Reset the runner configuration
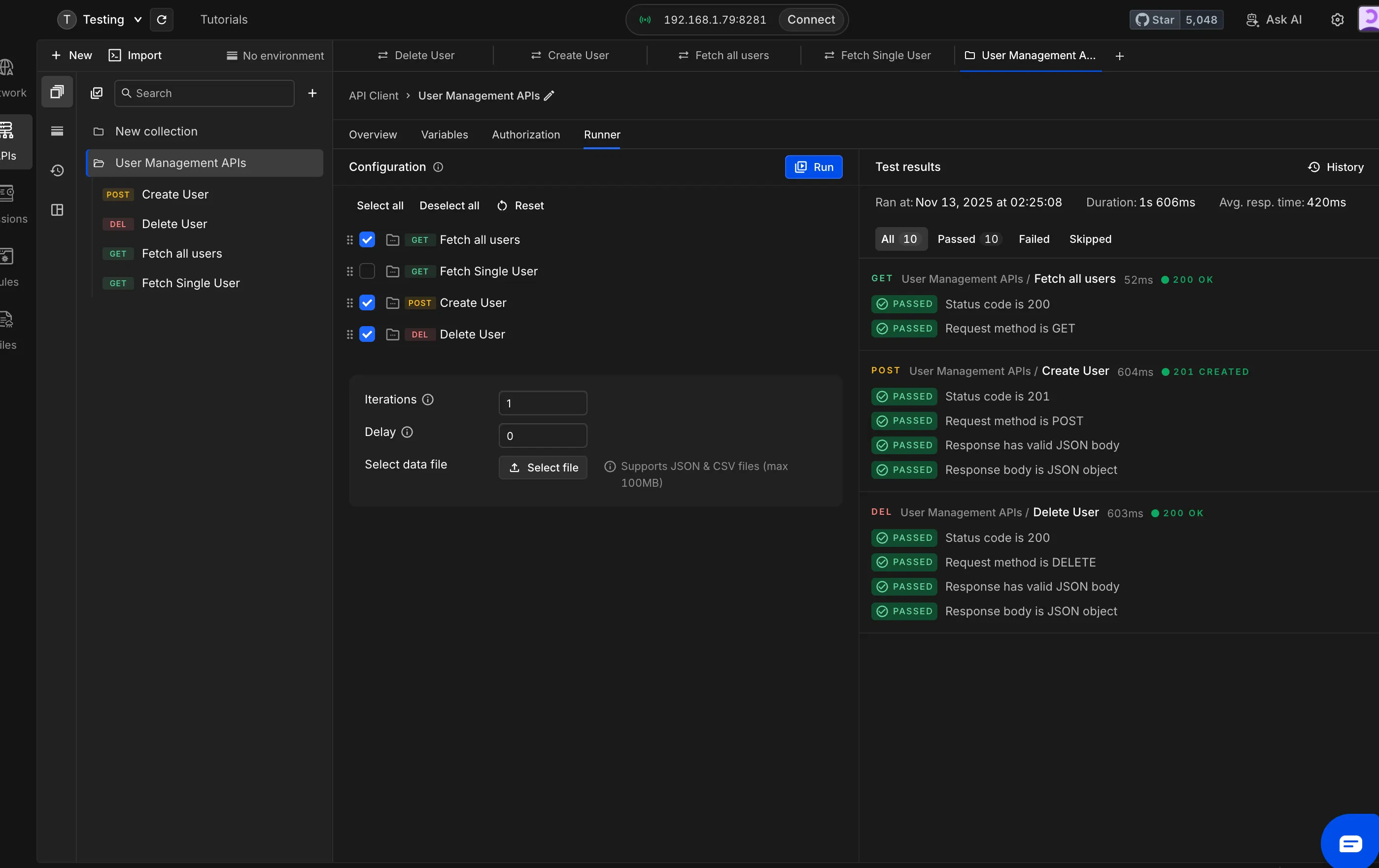This screenshot has width=1379, height=868. click(x=520, y=205)
